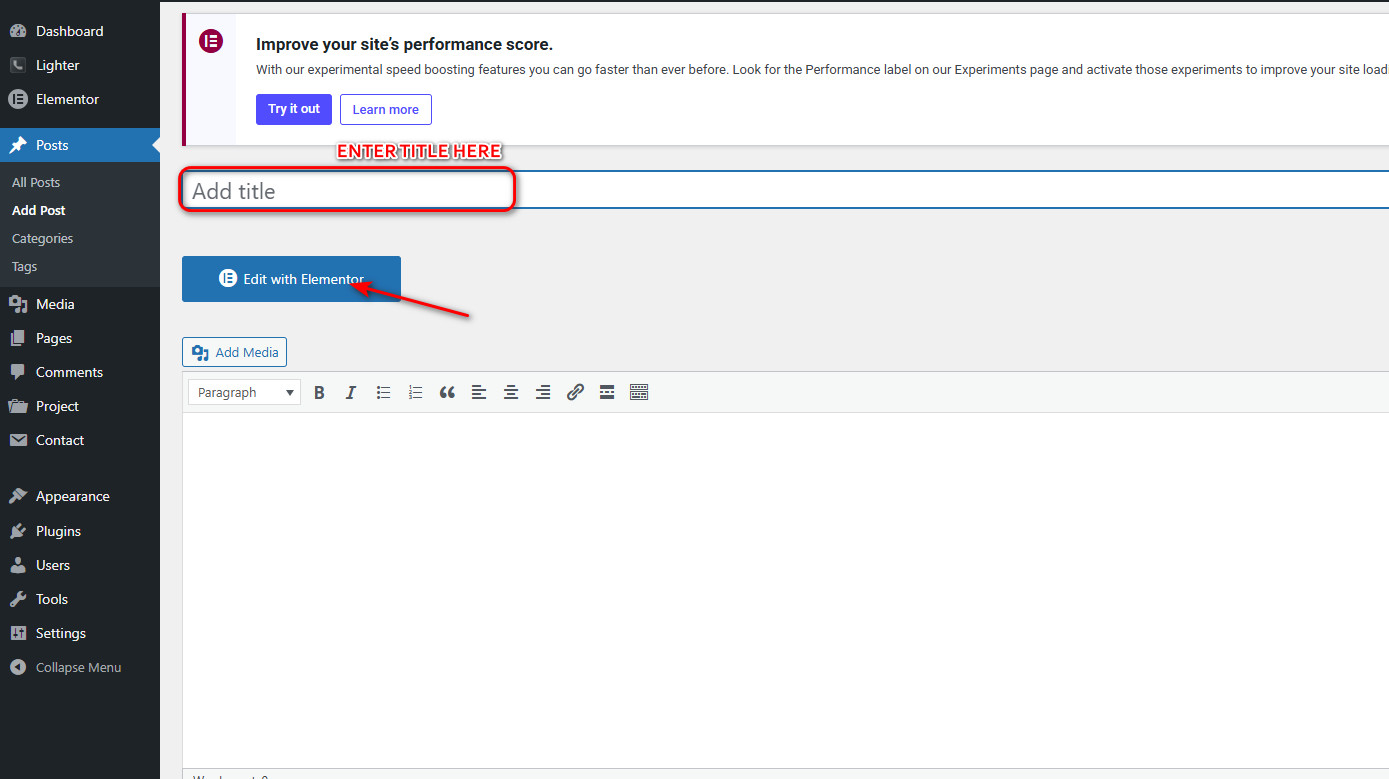Click the Try it out button
Viewport: 1389px width, 779px height.
coord(294,109)
